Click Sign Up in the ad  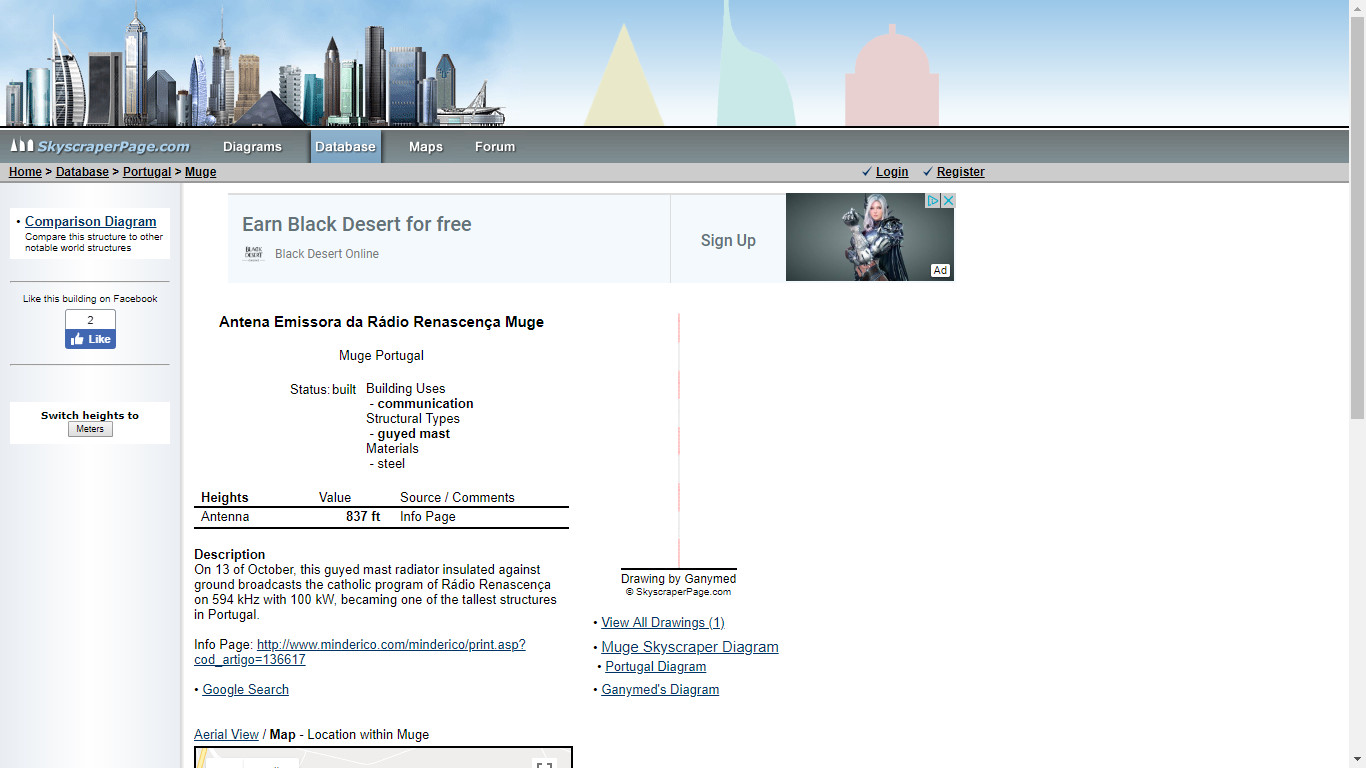(x=728, y=240)
